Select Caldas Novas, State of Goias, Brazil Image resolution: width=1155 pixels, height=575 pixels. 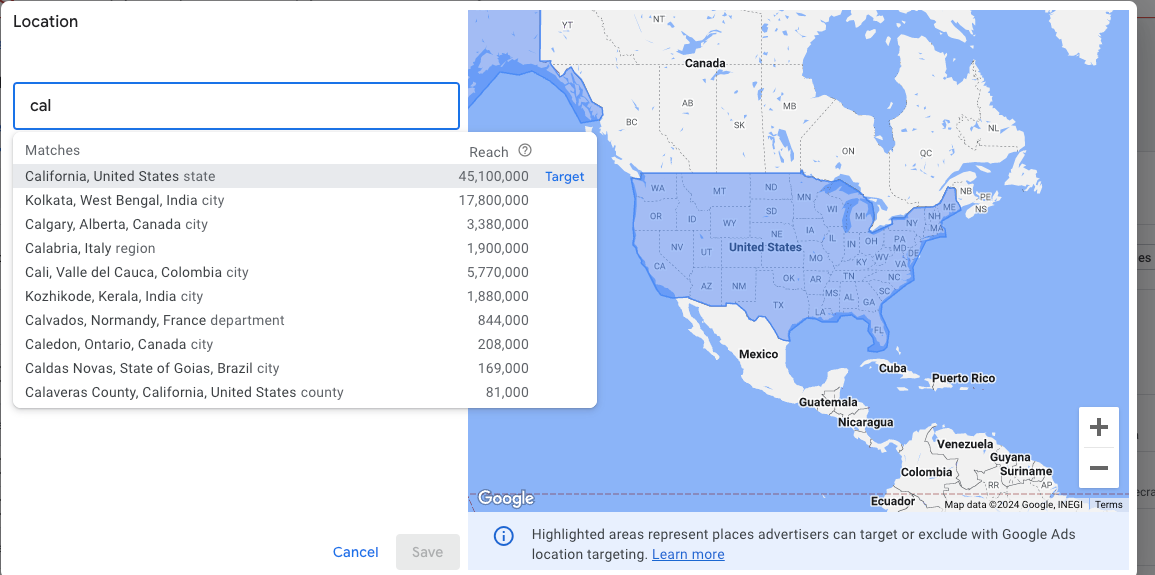pos(305,368)
